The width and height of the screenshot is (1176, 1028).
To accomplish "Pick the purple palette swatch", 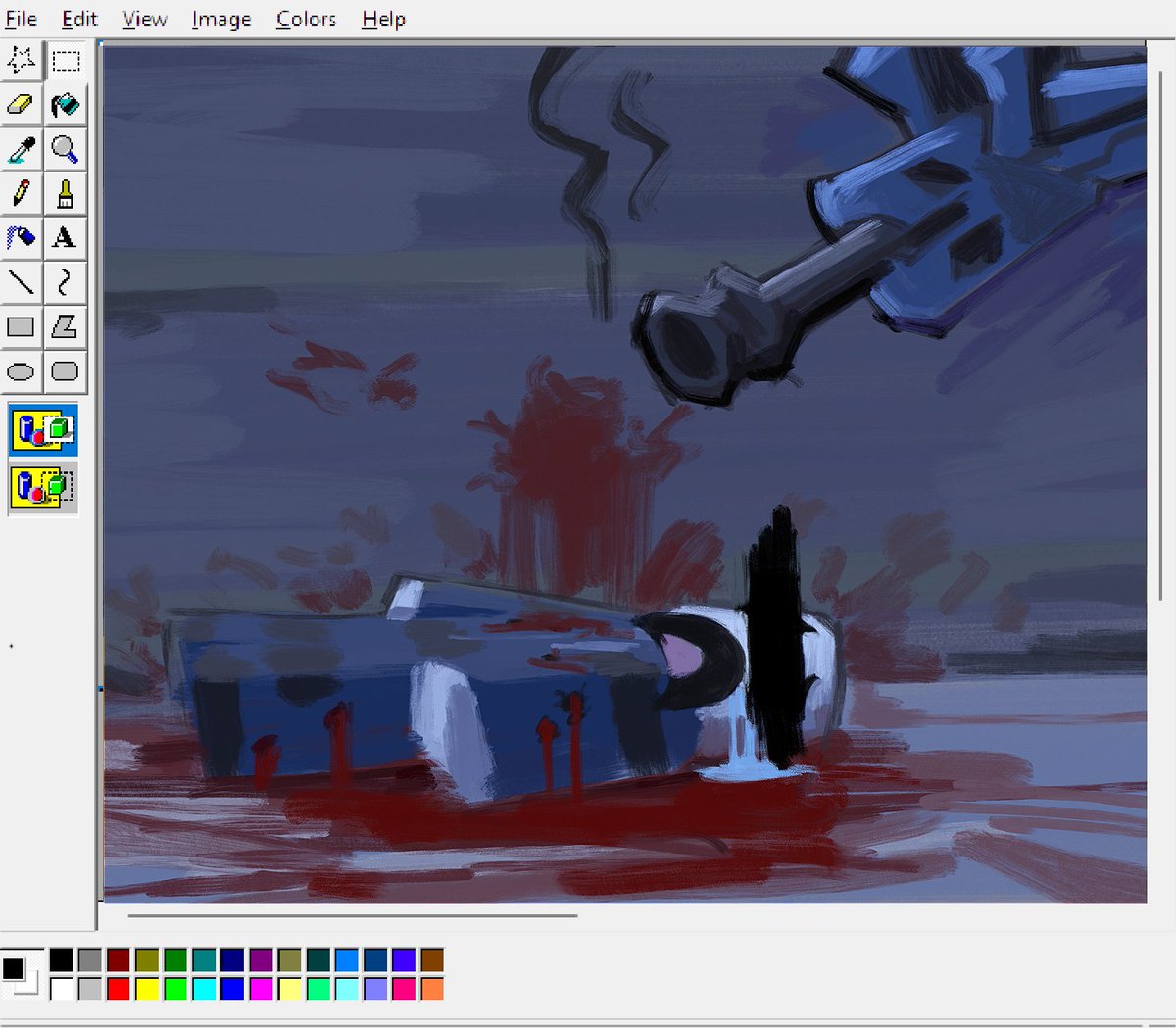I will (x=261, y=959).
